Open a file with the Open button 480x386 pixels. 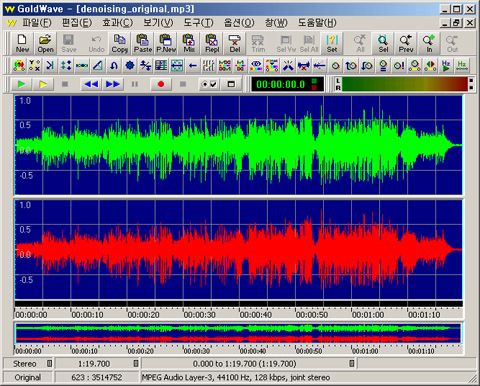45,43
